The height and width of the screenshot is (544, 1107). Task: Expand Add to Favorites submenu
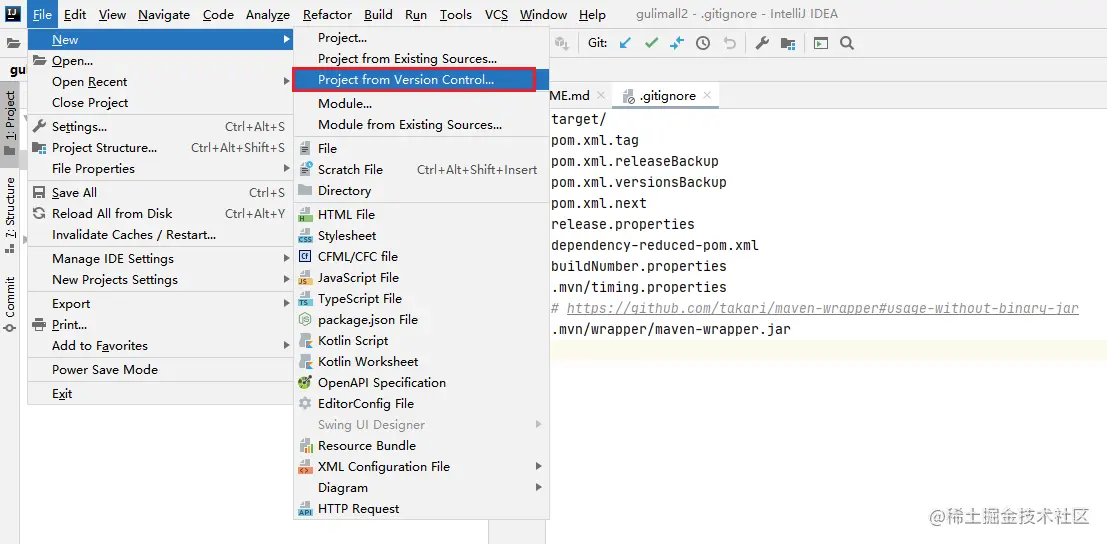[x=160, y=346]
